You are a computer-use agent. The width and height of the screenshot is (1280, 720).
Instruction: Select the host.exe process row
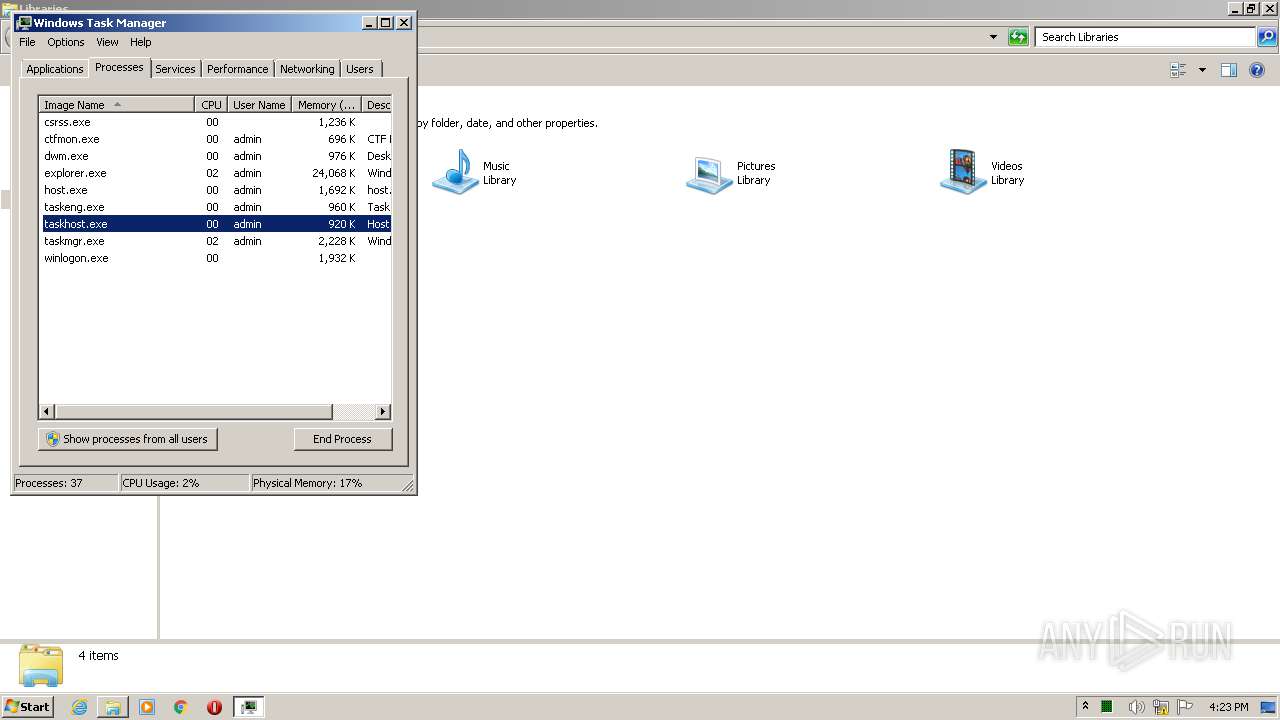pyautogui.click(x=215, y=190)
